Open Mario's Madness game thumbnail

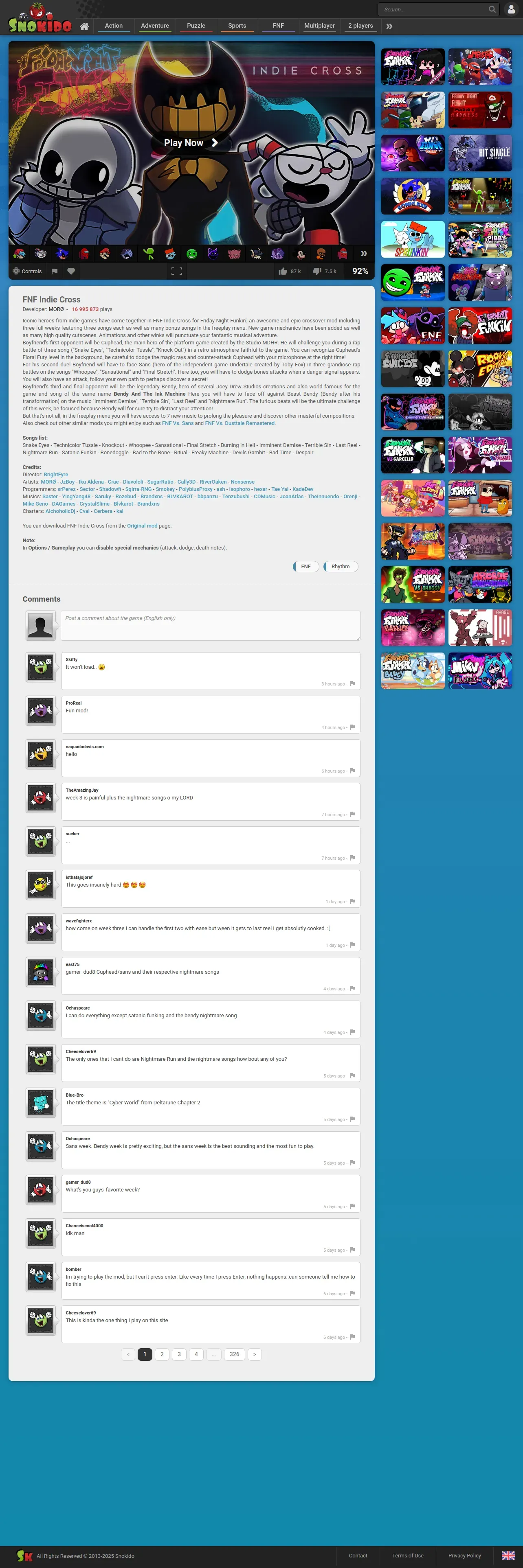tap(480, 110)
